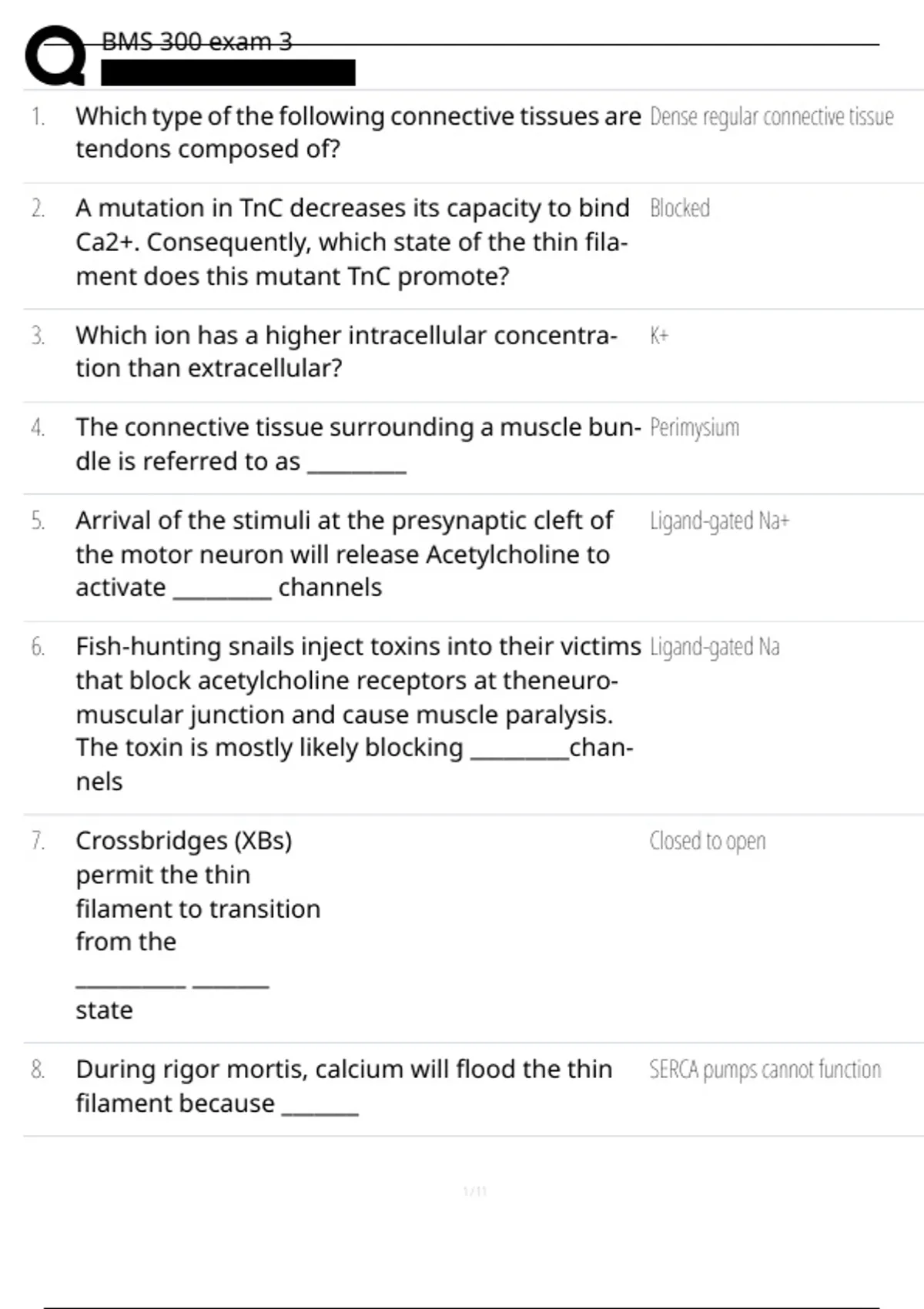Screen dimensions: 924x1309
Task: Click answer Dense regular connective tissue
Action: [772, 116]
